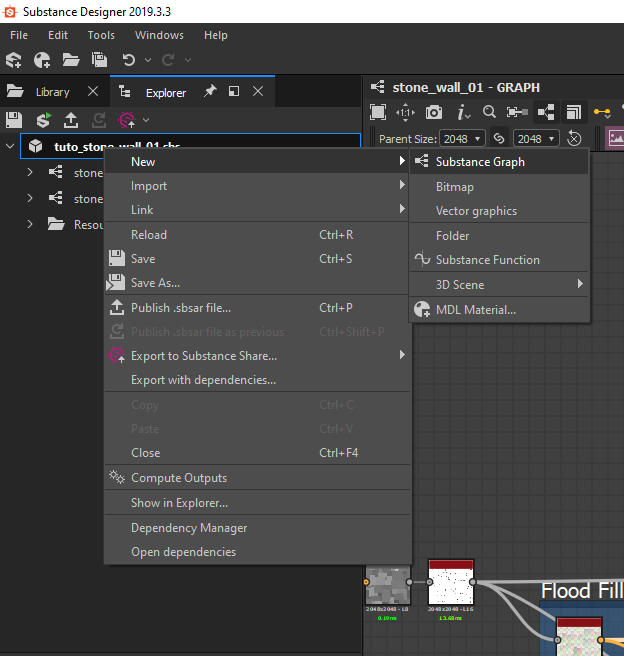The height and width of the screenshot is (656, 624).
Task: Pin the Explorer panel
Action: tap(210, 91)
